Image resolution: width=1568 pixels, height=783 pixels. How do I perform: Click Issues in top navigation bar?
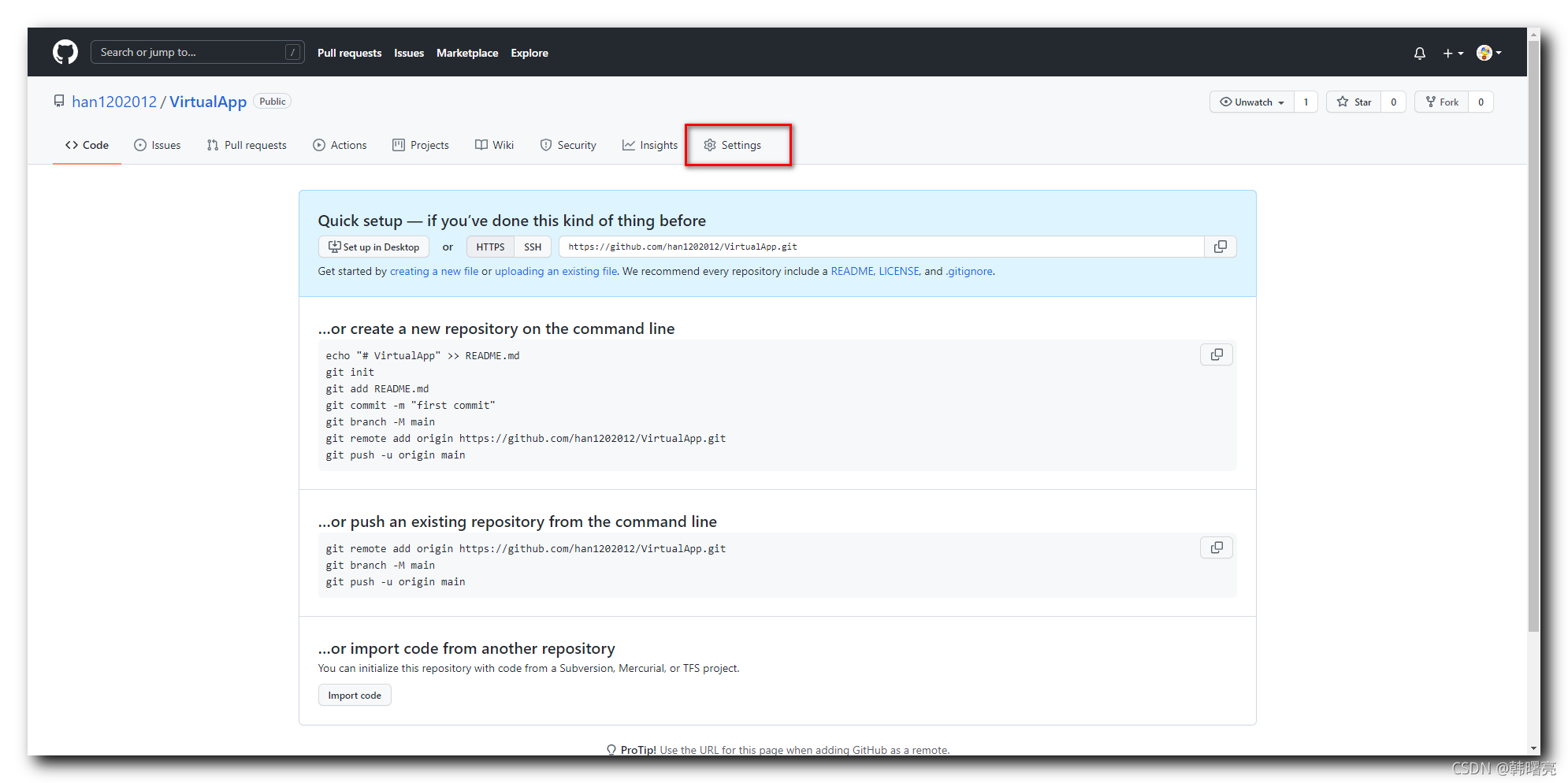coord(409,53)
